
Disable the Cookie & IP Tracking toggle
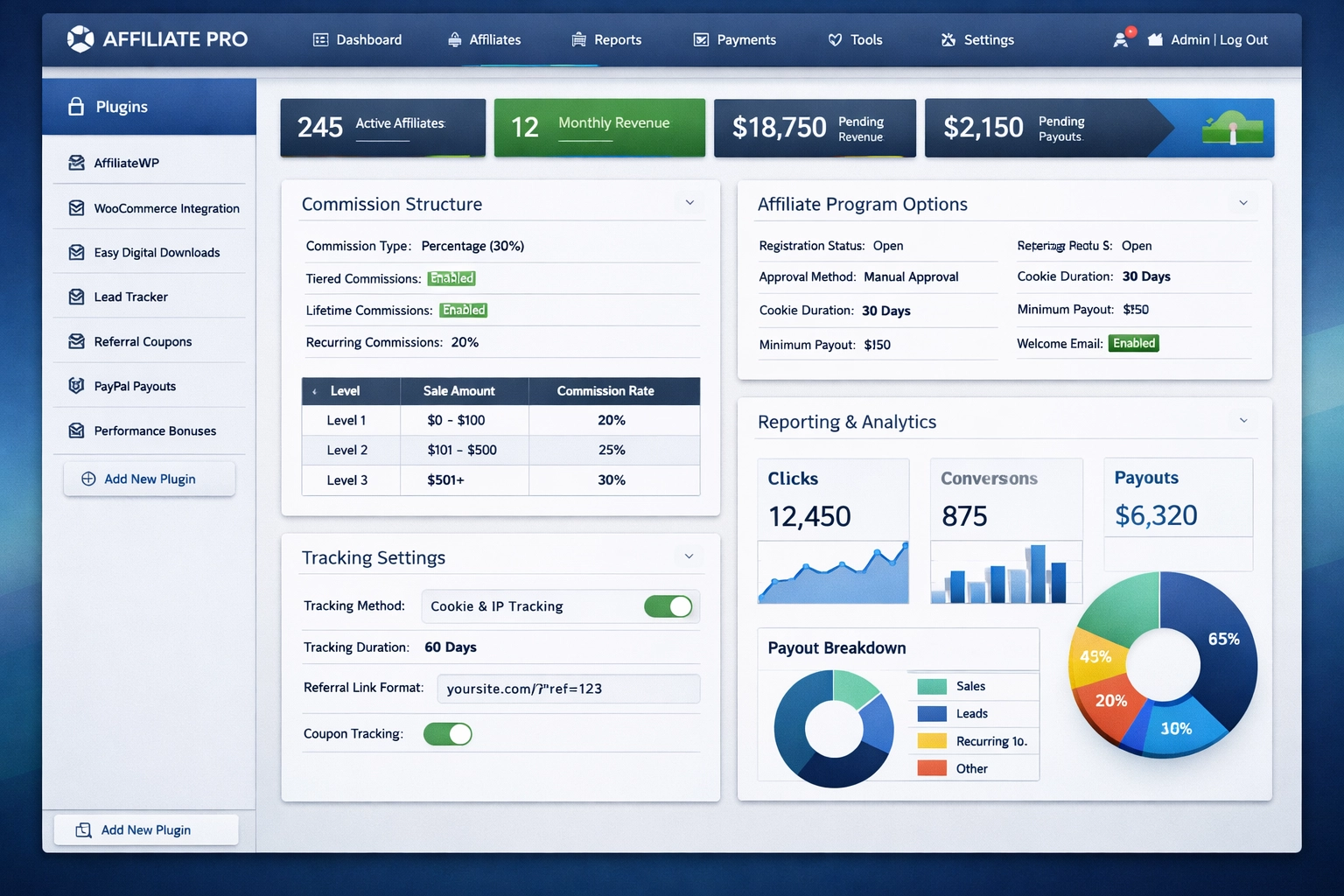click(668, 606)
